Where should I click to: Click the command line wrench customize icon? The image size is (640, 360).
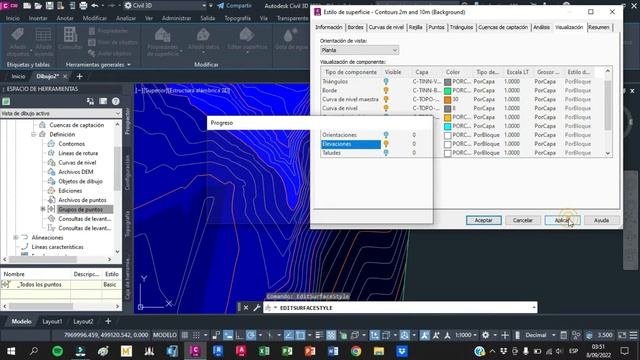[x=257, y=308]
